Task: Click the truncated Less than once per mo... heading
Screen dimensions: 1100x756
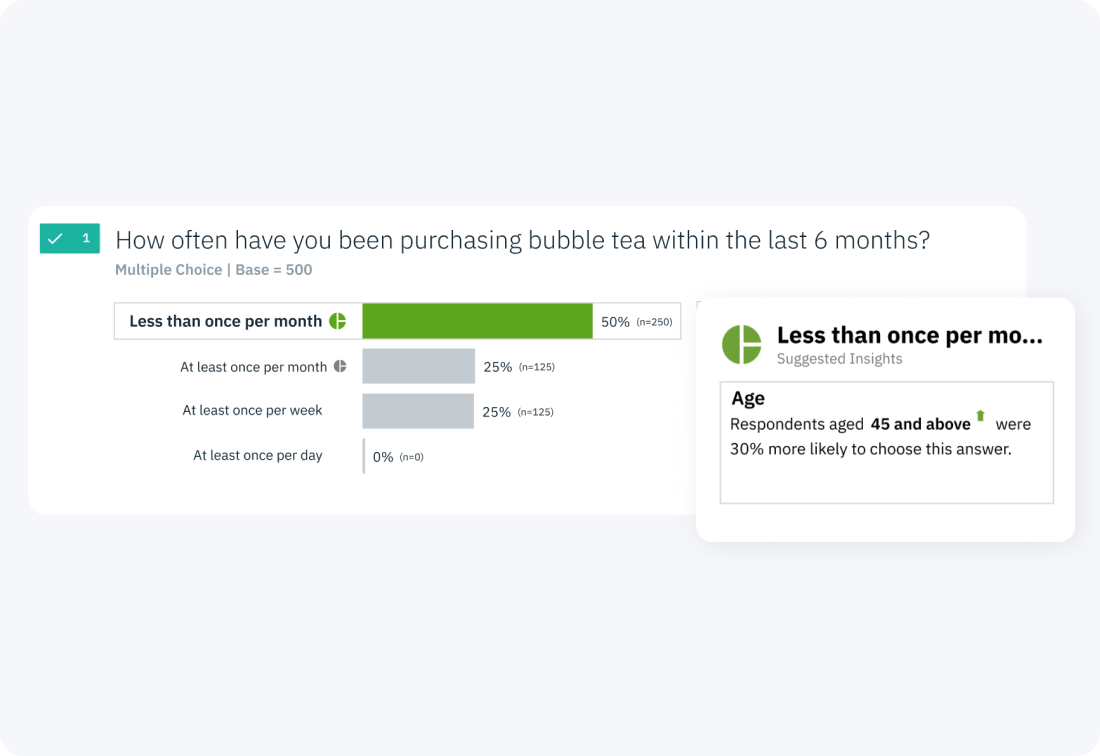Action: tap(909, 335)
